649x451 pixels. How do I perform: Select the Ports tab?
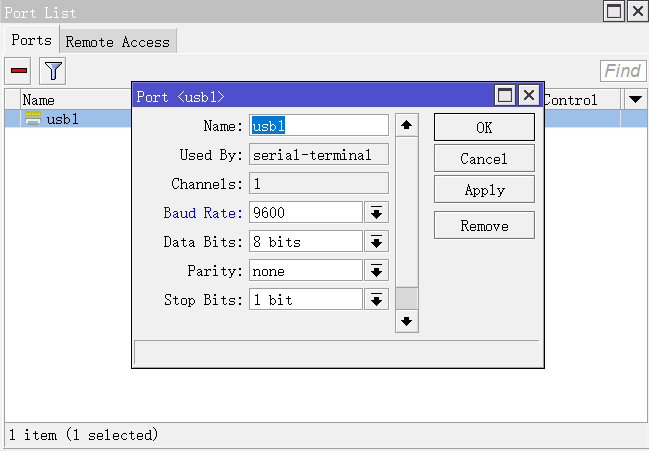(31, 41)
